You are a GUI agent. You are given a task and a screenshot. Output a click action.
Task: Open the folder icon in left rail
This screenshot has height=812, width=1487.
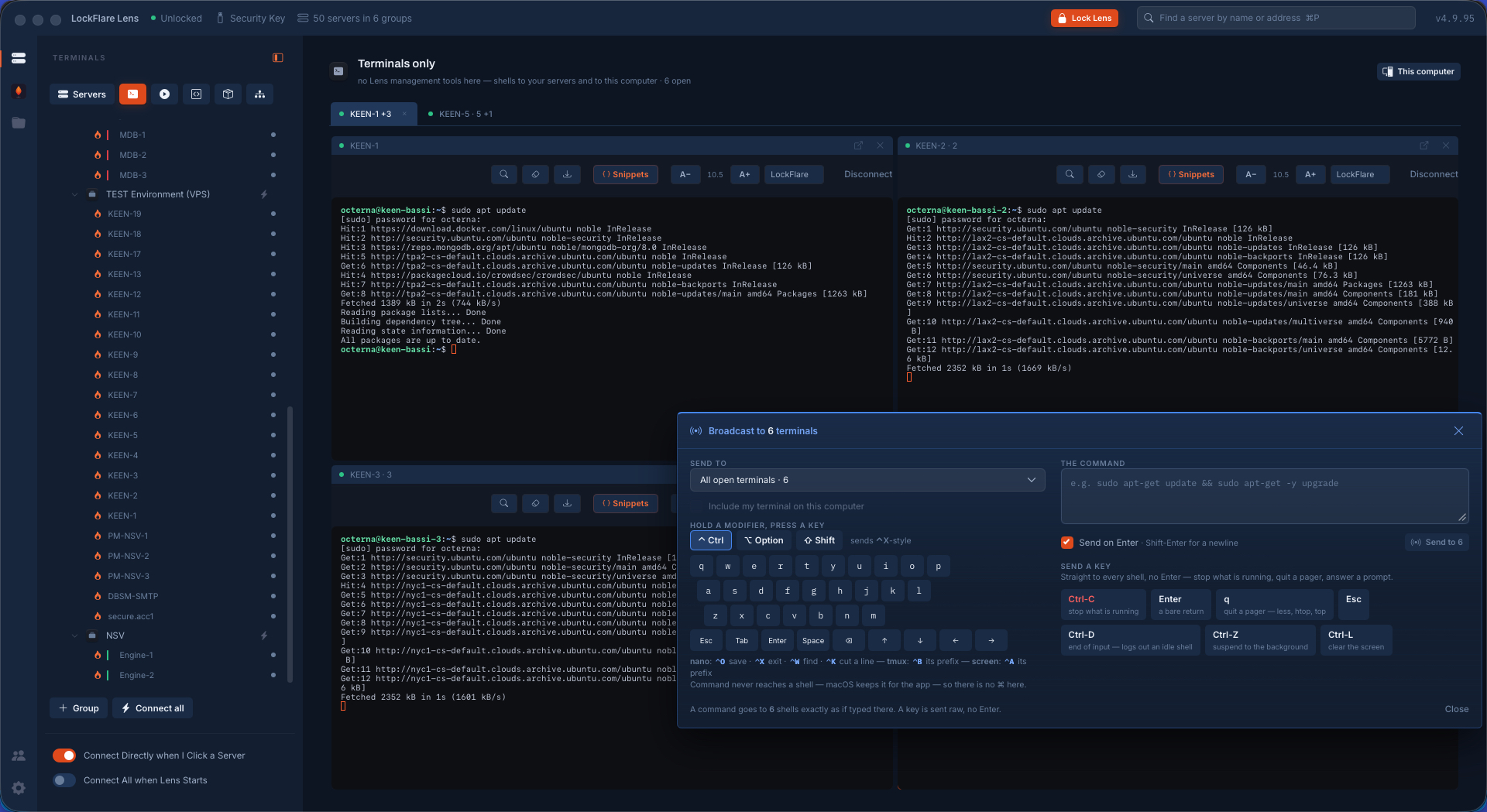point(19,123)
